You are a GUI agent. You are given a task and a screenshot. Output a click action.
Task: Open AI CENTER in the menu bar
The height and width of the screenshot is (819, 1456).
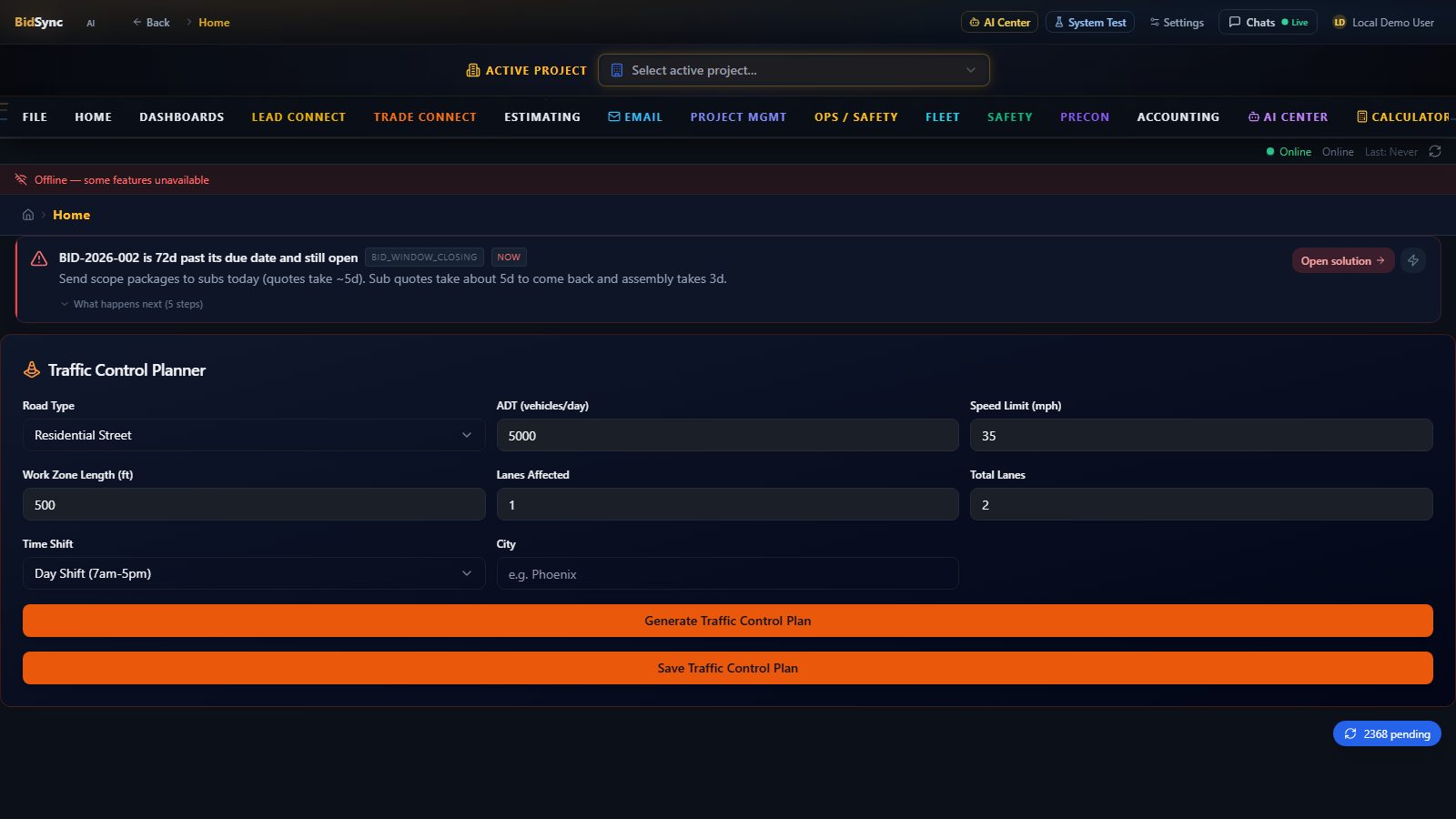1288,116
